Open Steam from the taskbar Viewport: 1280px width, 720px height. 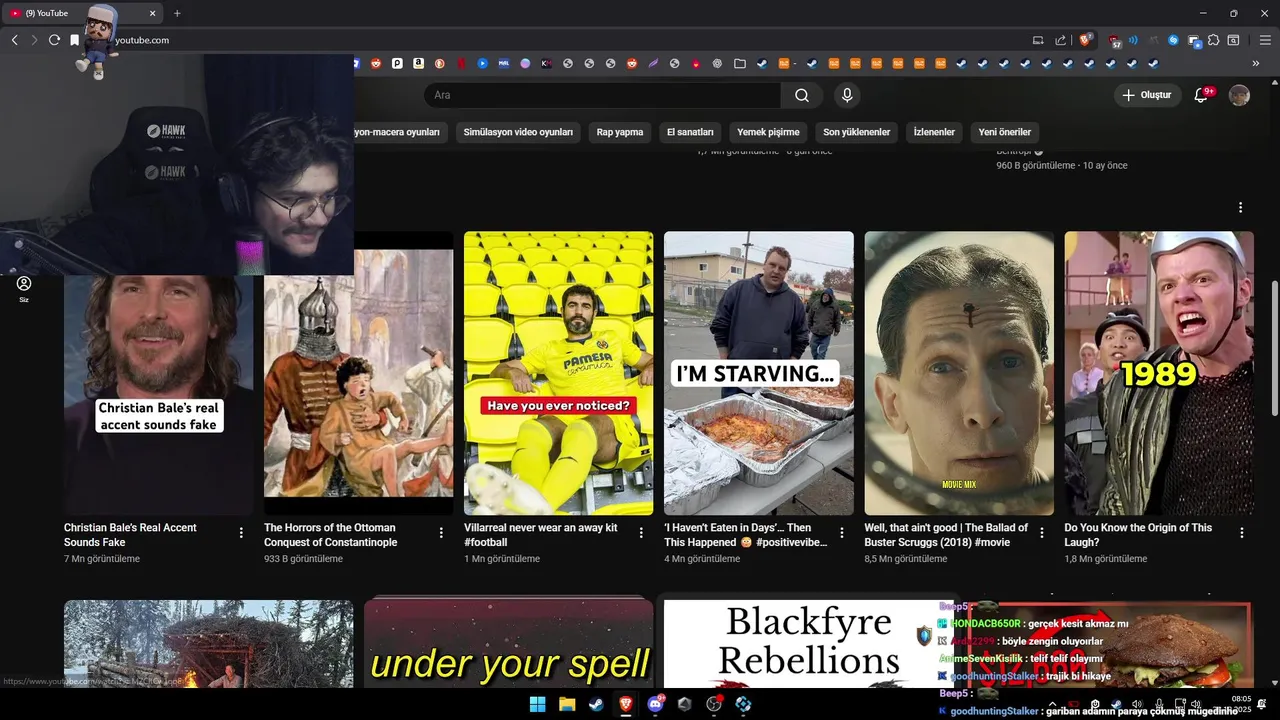(x=596, y=704)
